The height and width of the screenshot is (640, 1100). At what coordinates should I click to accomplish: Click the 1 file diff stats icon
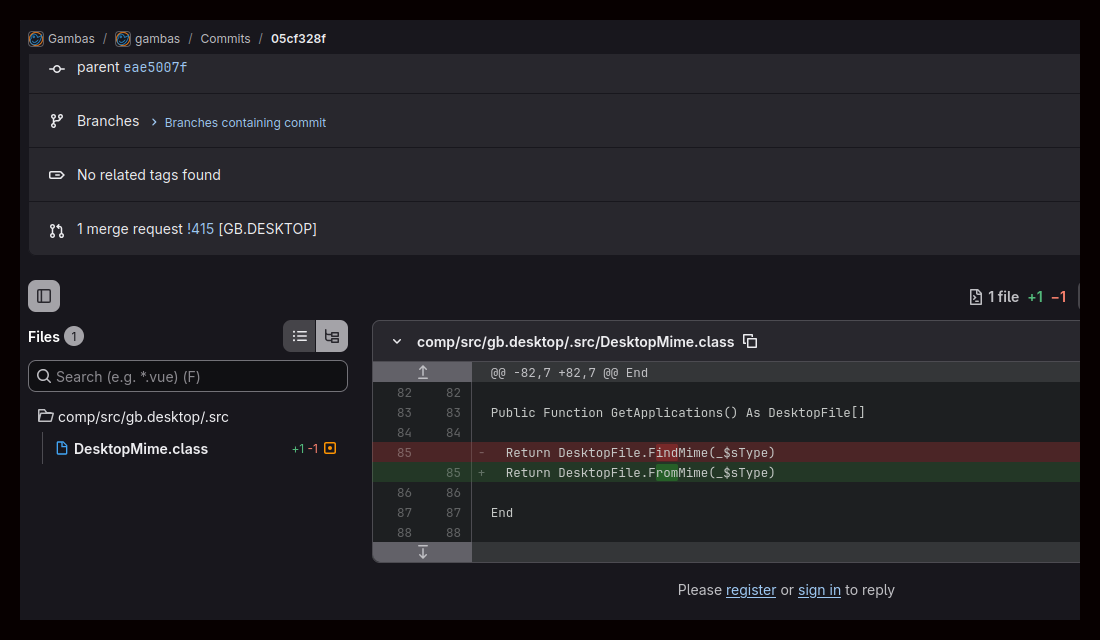976,297
